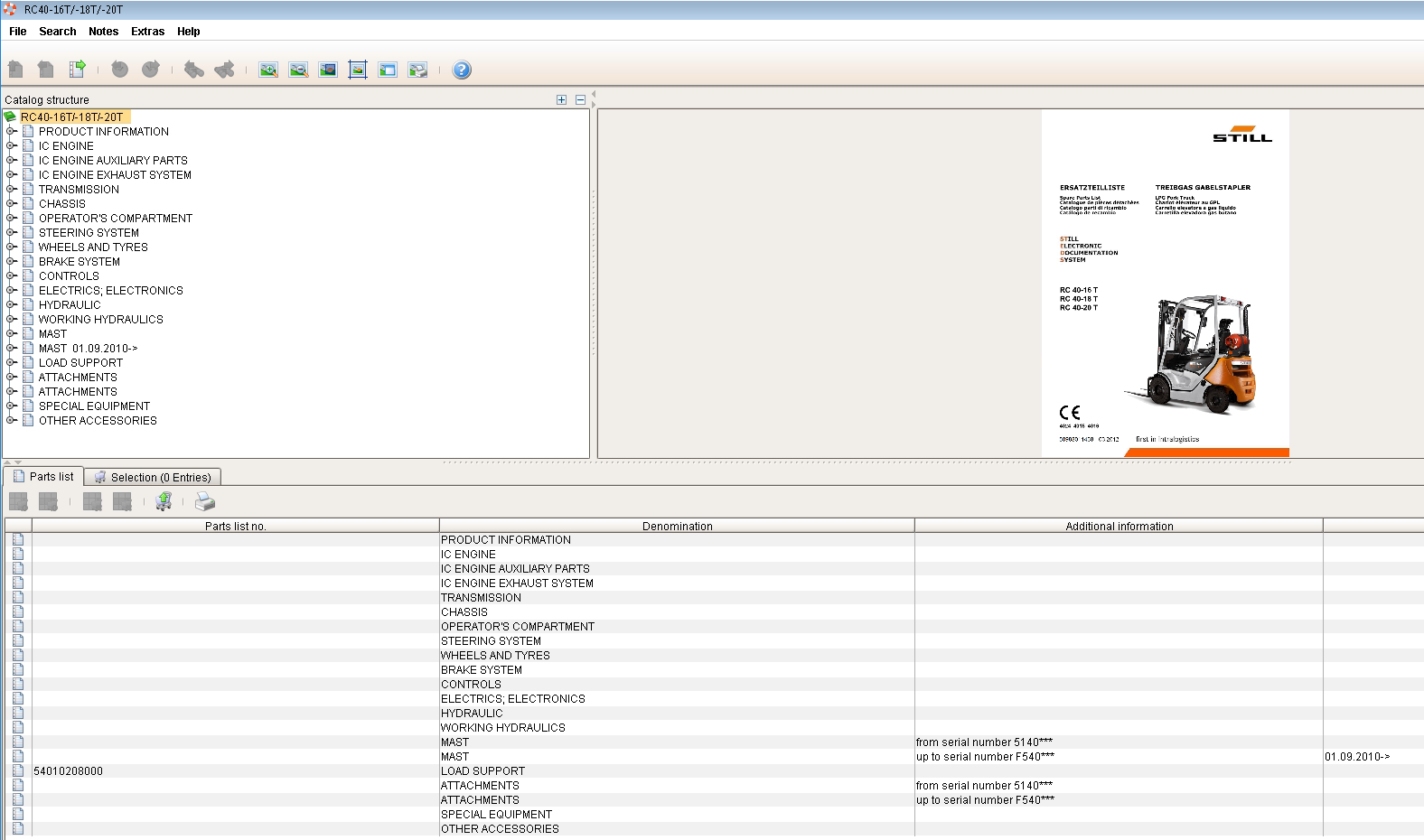Click the print picture toolbar icon
Screen dimensions: 1424x840
tap(417, 70)
